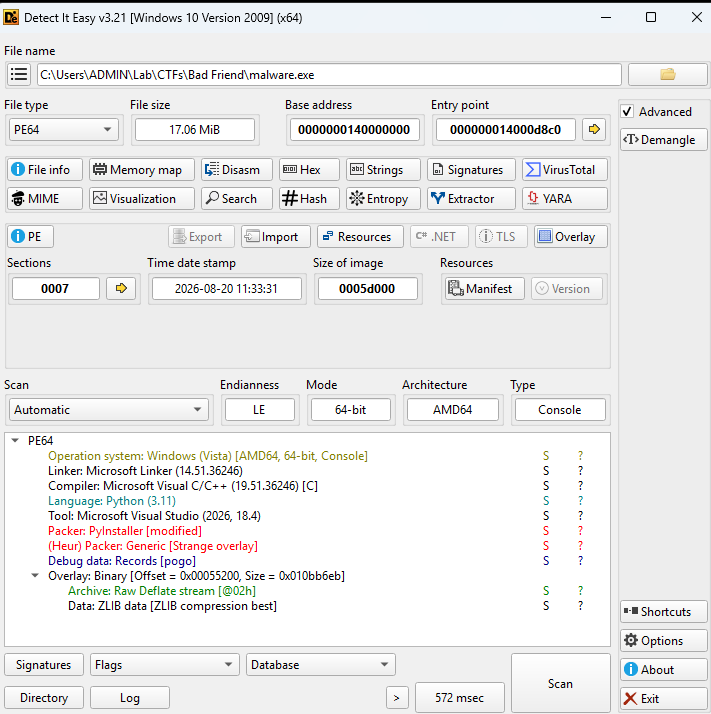The width and height of the screenshot is (711, 714).
Task: Click the file name path field
Action: (329, 75)
